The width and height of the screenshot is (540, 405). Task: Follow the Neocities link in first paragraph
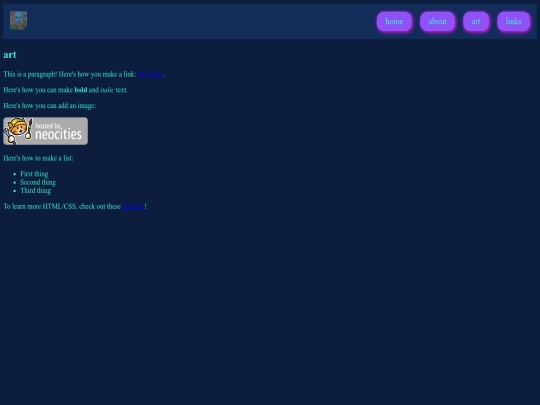[150, 74]
